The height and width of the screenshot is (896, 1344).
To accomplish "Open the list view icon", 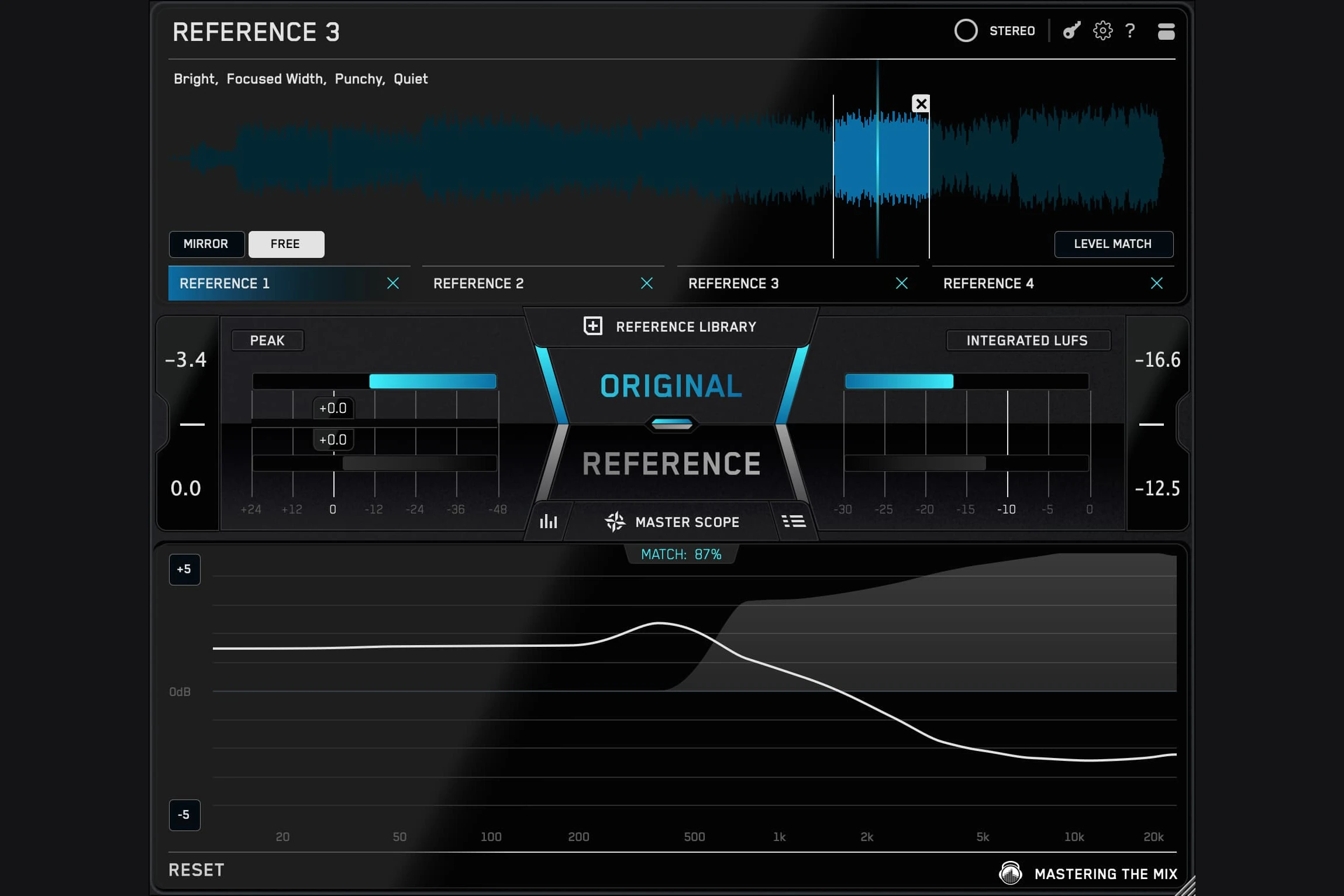I will click(x=794, y=521).
